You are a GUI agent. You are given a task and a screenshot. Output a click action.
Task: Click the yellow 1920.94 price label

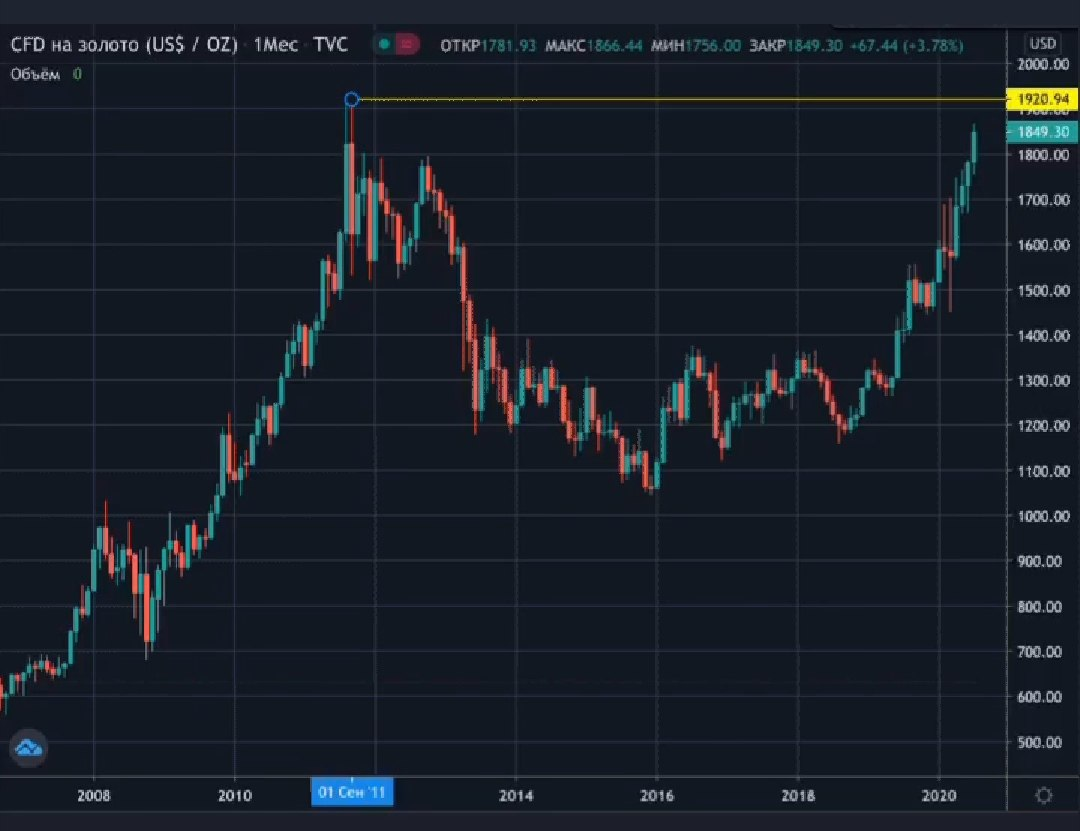point(1042,99)
